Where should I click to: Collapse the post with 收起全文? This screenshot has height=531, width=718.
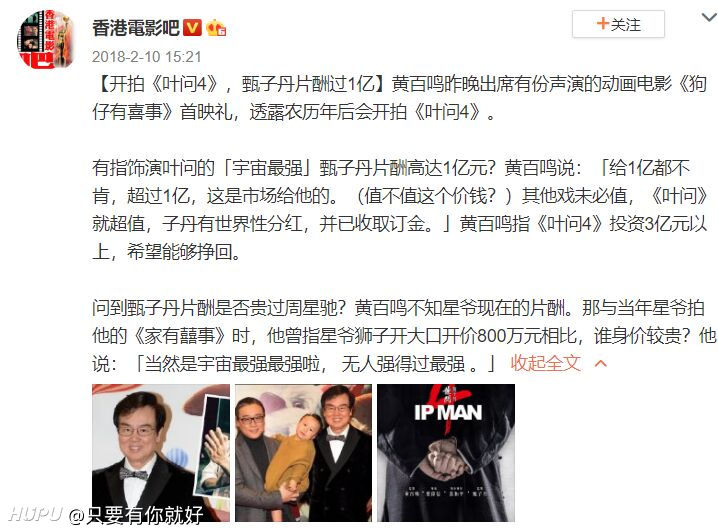[x=545, y=363]
